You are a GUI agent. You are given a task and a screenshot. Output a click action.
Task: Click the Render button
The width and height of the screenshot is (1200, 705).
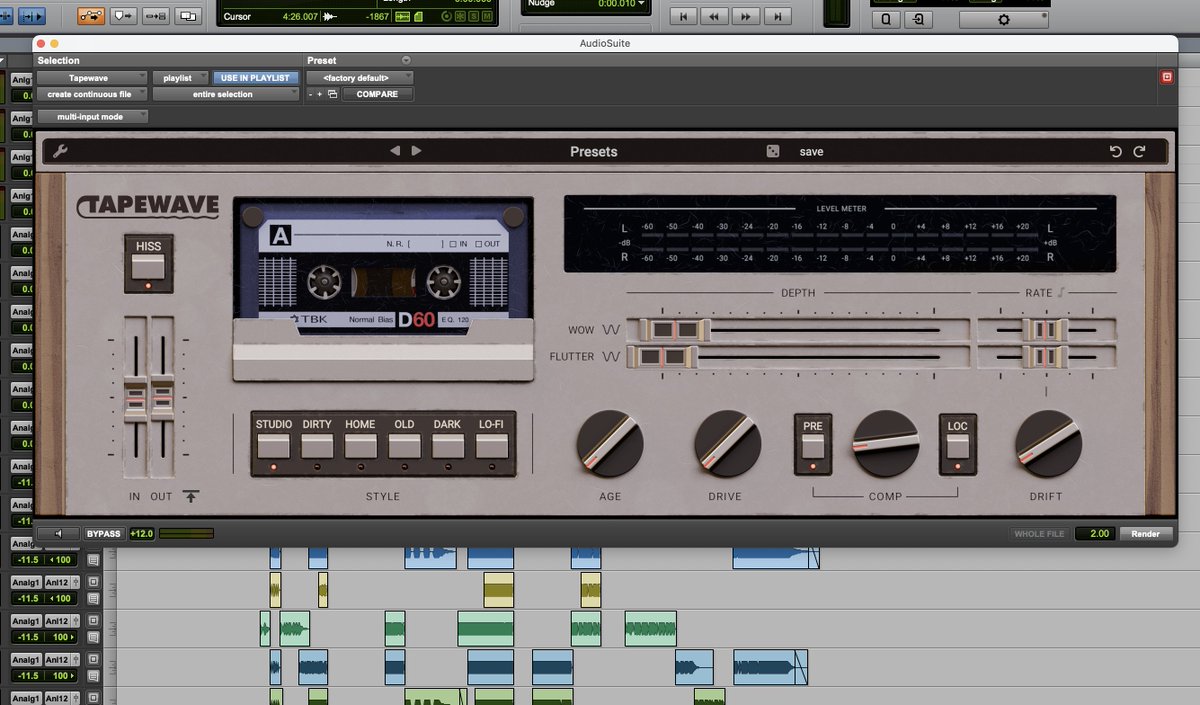1145,534
